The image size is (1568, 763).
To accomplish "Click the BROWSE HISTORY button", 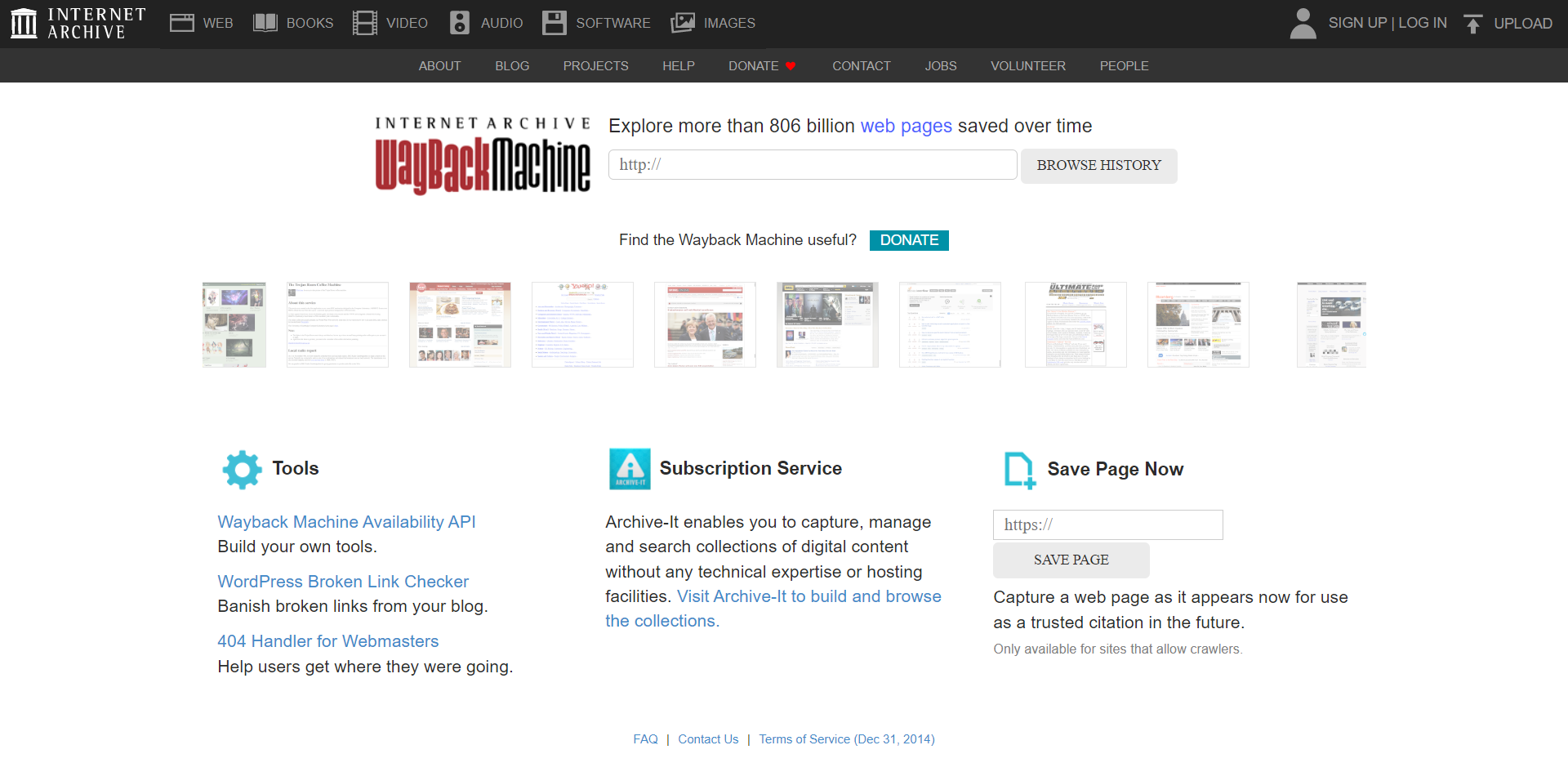I will 1099,166.
